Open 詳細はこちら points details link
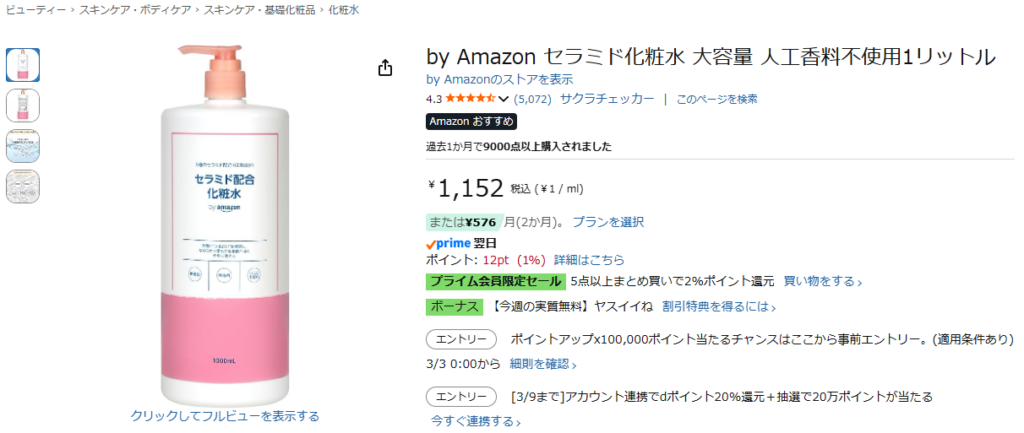 point(589,260)
